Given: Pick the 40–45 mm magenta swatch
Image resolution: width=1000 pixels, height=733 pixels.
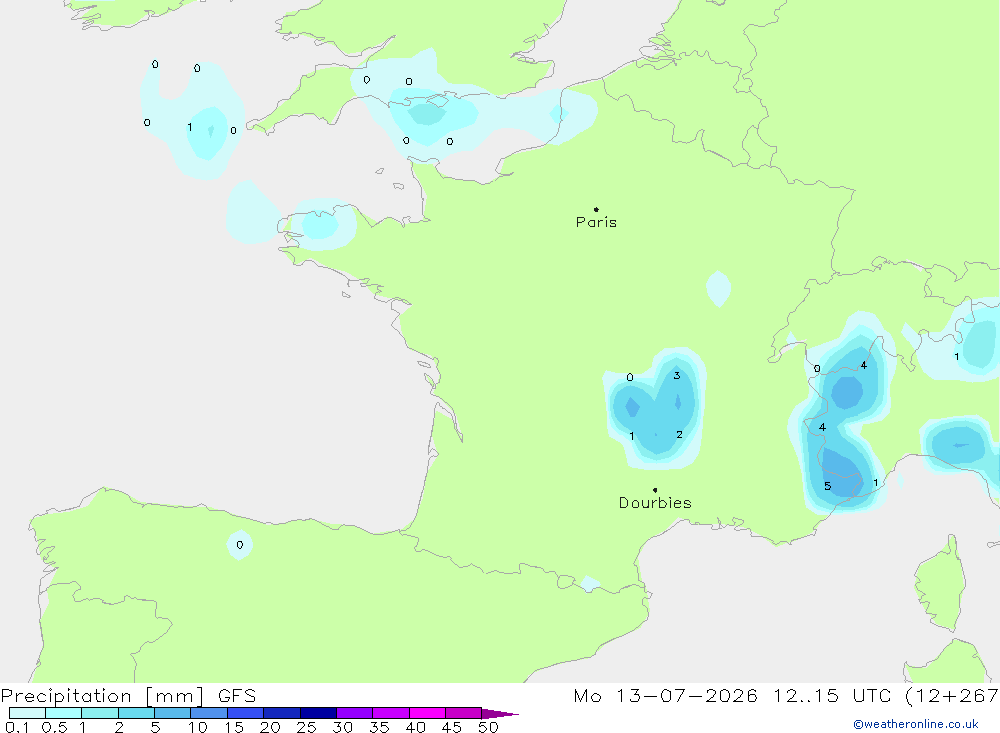Looking at the screenshot, I should coord(427,713).
